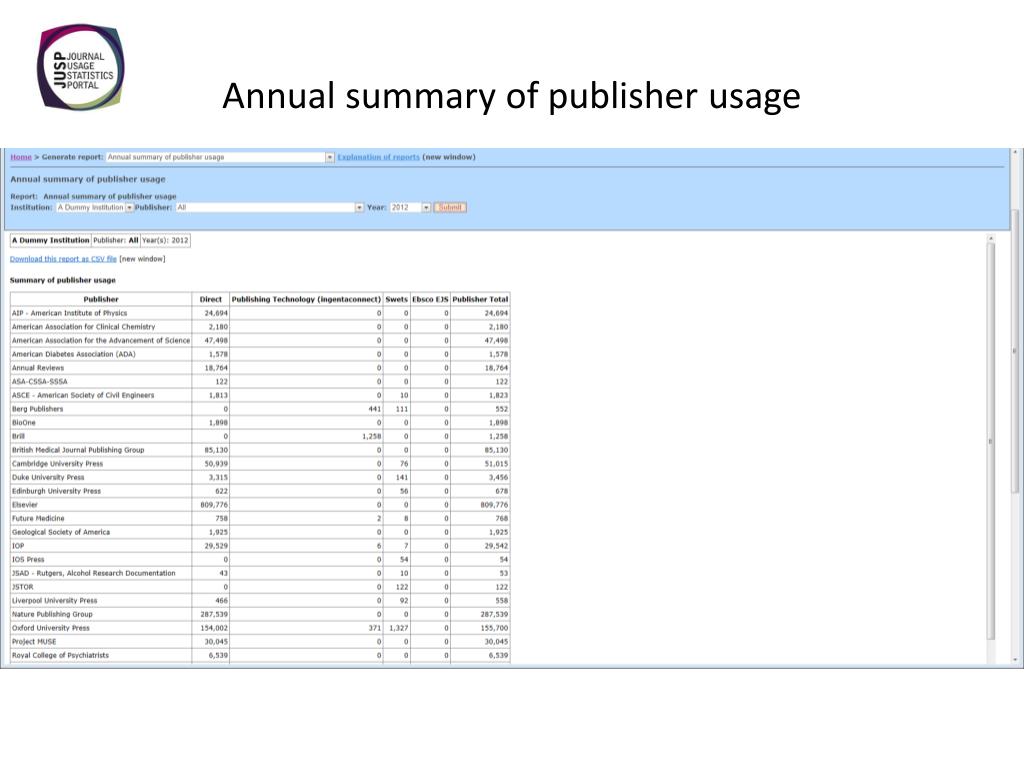Select Royal College of Psychiatrists row
Screen dimensions: 1024x768
260,656
